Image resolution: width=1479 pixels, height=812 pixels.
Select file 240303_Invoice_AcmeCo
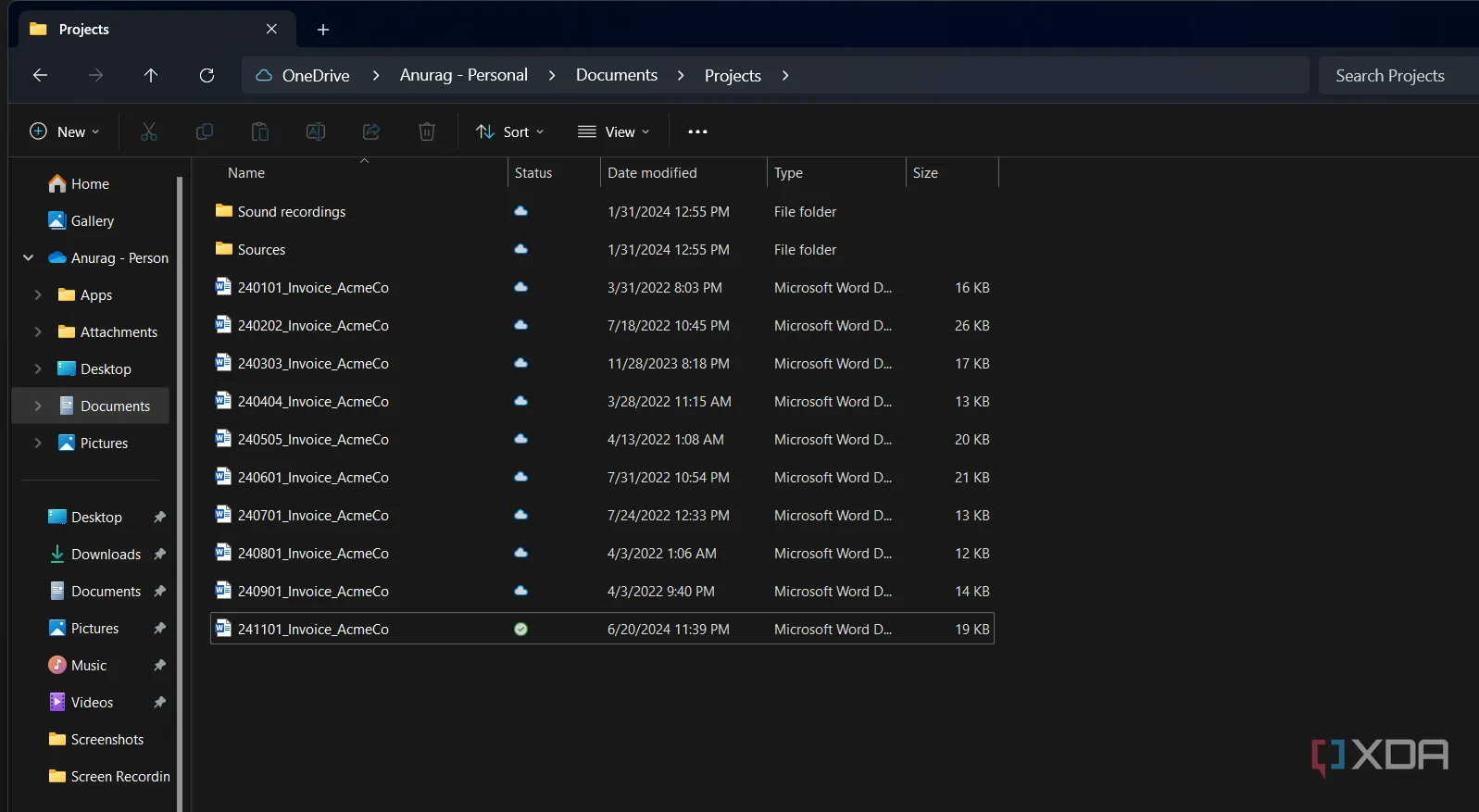602,363
